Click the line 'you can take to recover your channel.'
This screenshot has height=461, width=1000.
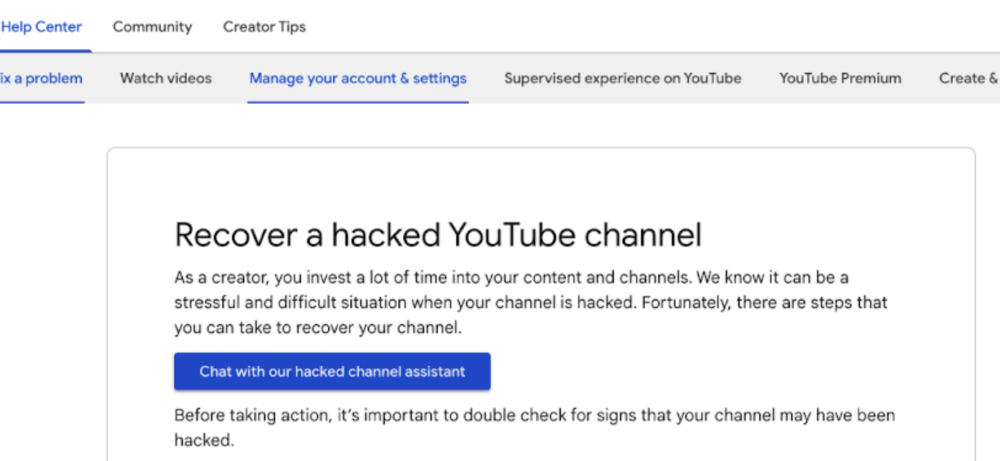click(x=317, y=328)
